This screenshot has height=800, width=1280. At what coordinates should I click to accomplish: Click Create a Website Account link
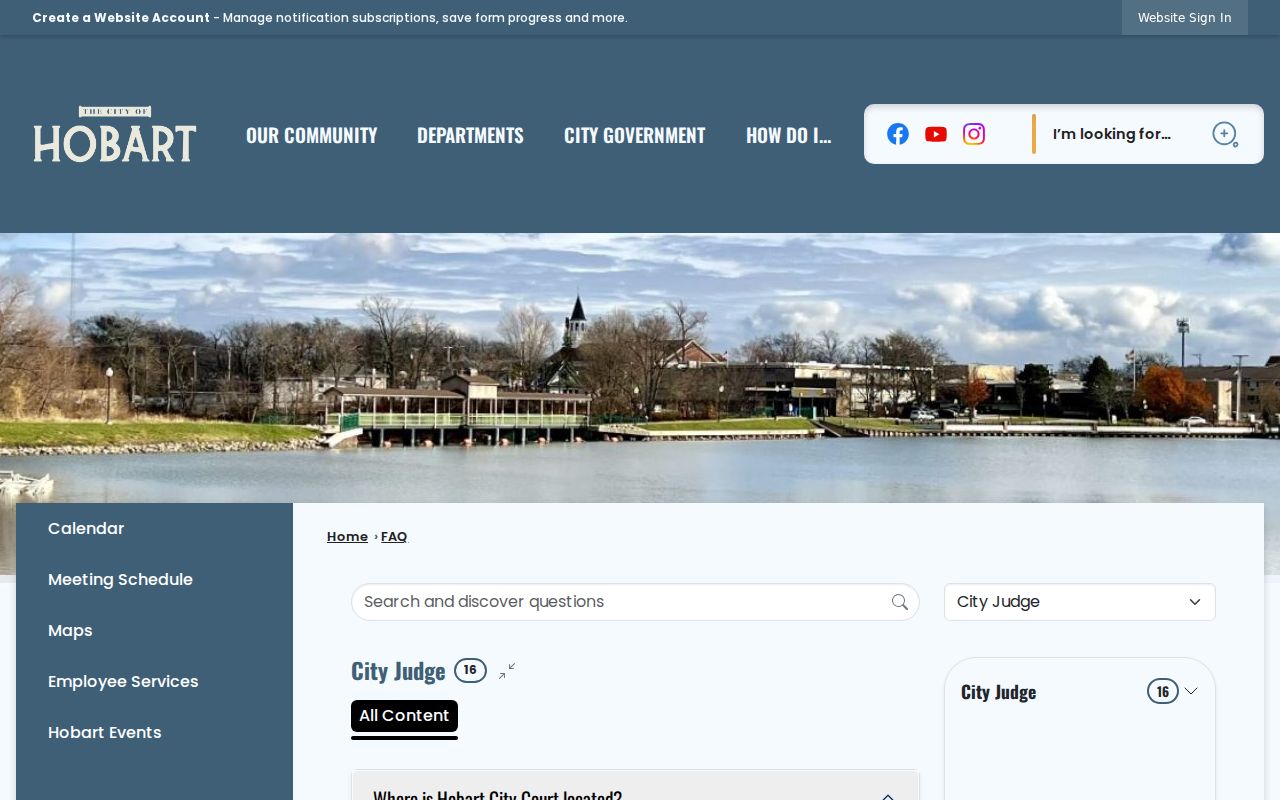point(121,18)
